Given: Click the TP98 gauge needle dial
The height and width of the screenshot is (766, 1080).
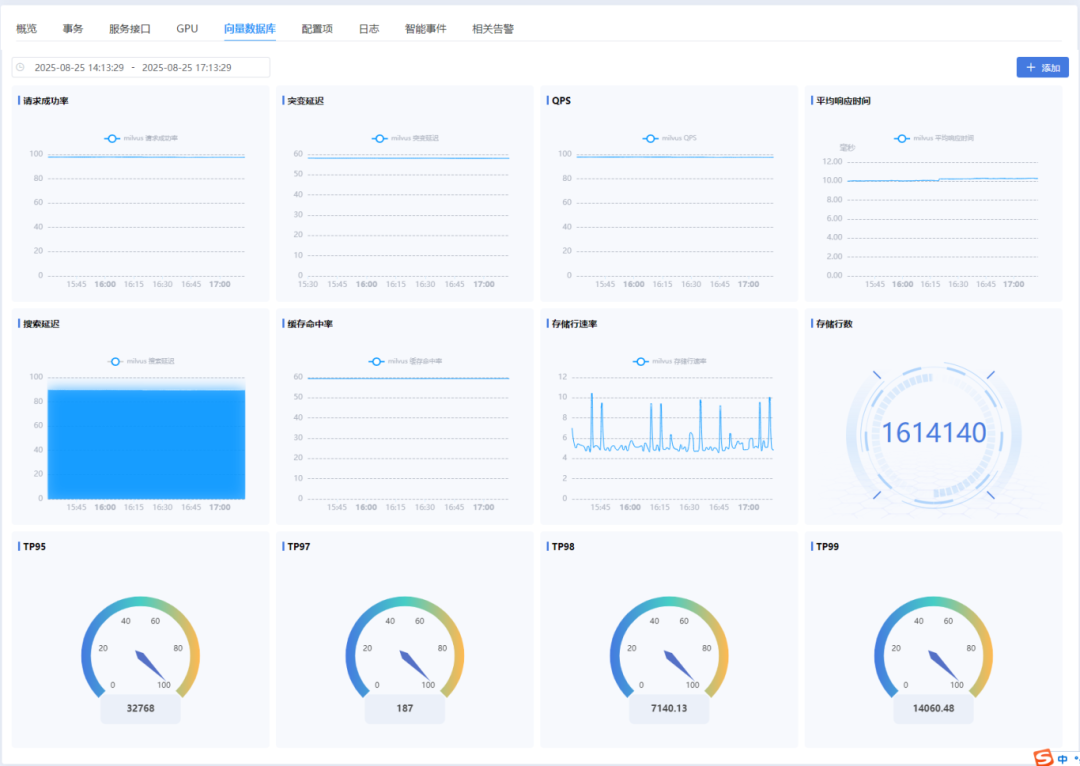Looking at the screenshot, I should [x=669, y=652].
